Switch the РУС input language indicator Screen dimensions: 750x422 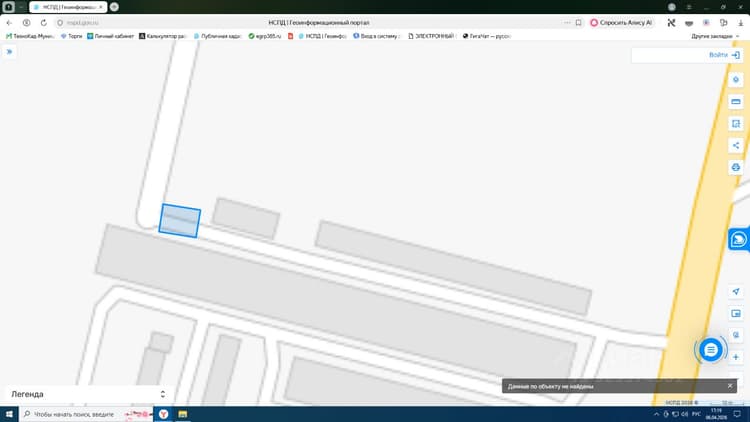[696, 414]
